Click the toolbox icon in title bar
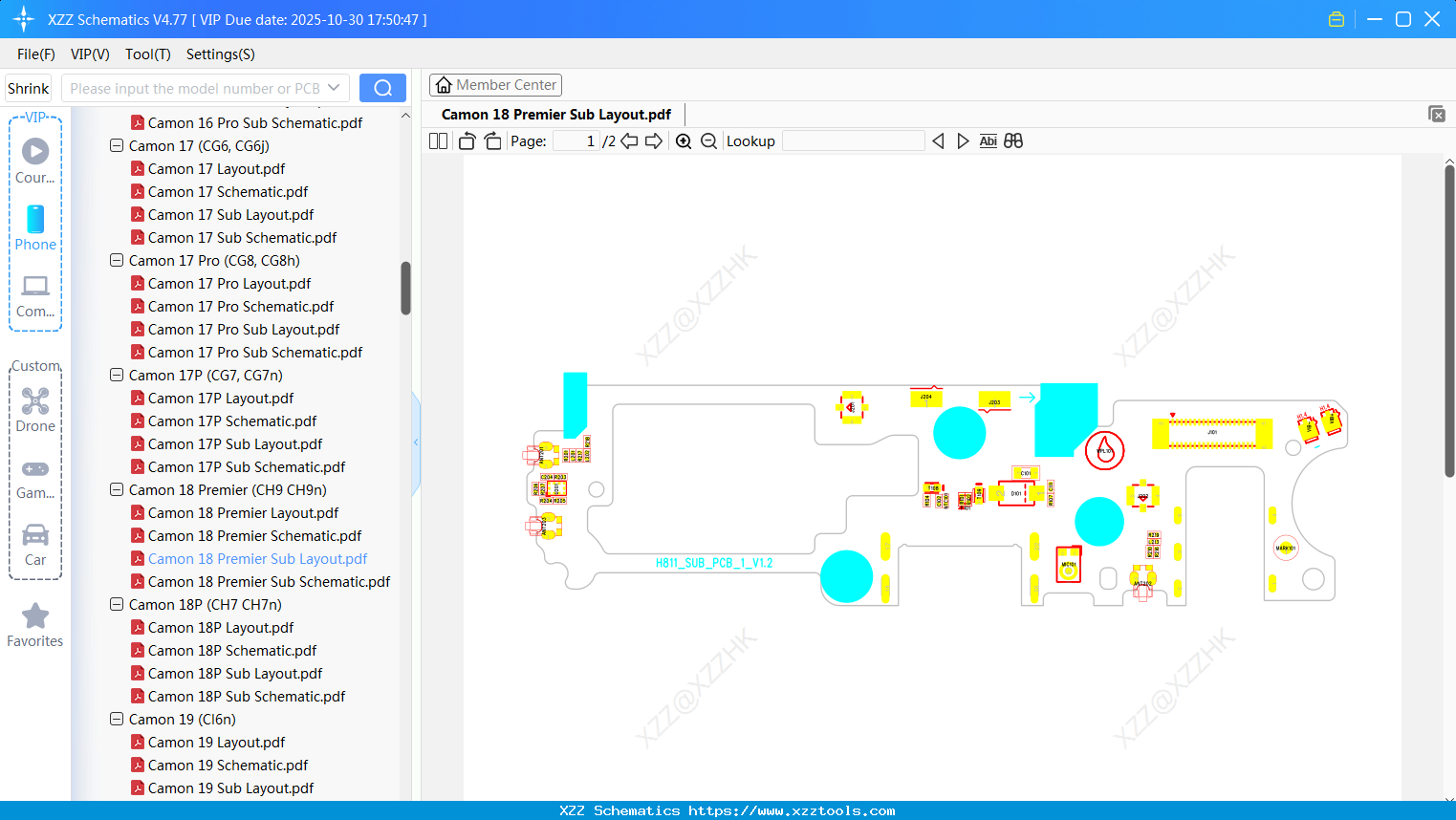Image resolution: width=1456 pixels, height=820 pixels. coord(1336,19)
